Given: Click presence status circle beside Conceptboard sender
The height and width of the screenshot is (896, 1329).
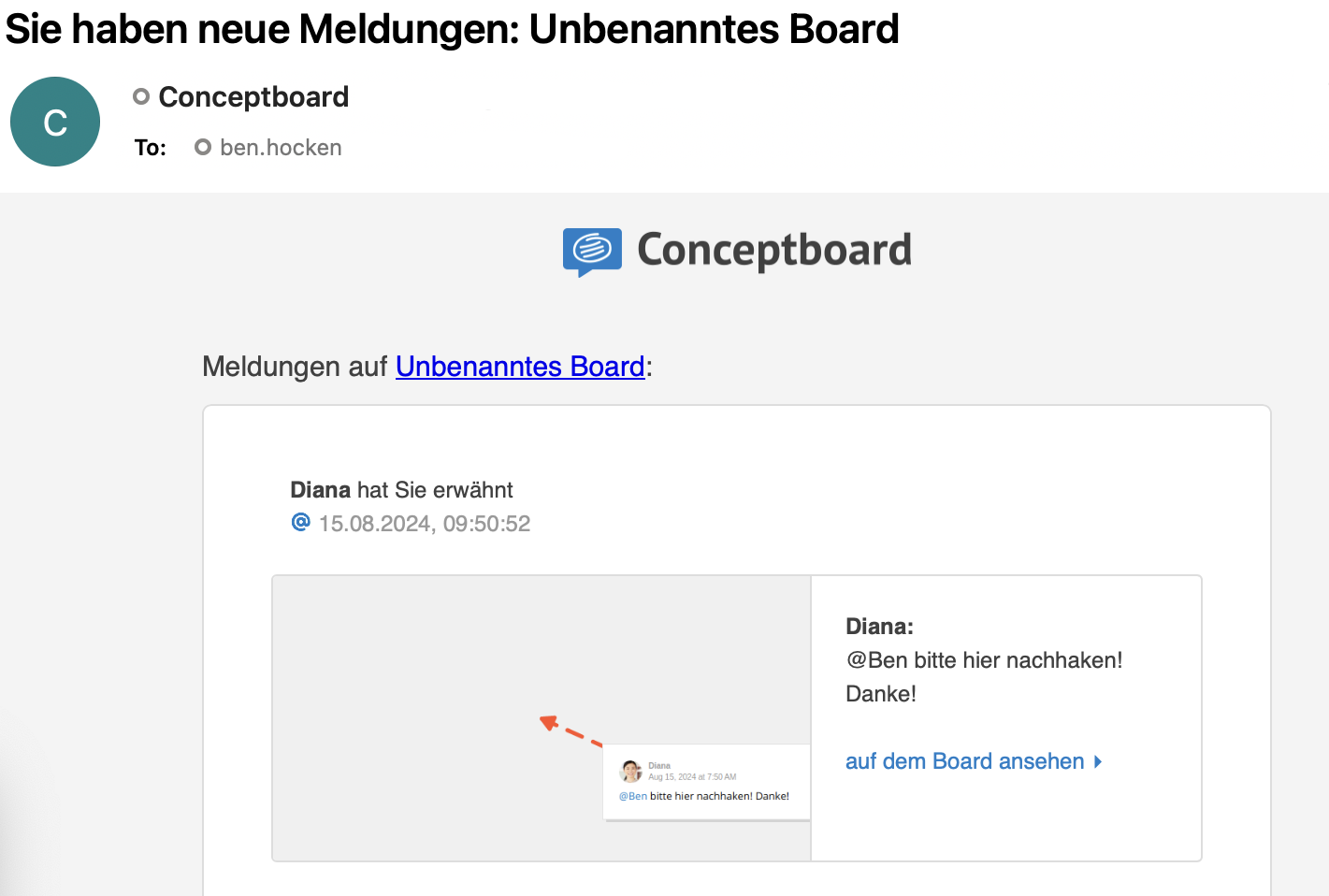Looking at the screenshot, I should [x=141, y=96].
